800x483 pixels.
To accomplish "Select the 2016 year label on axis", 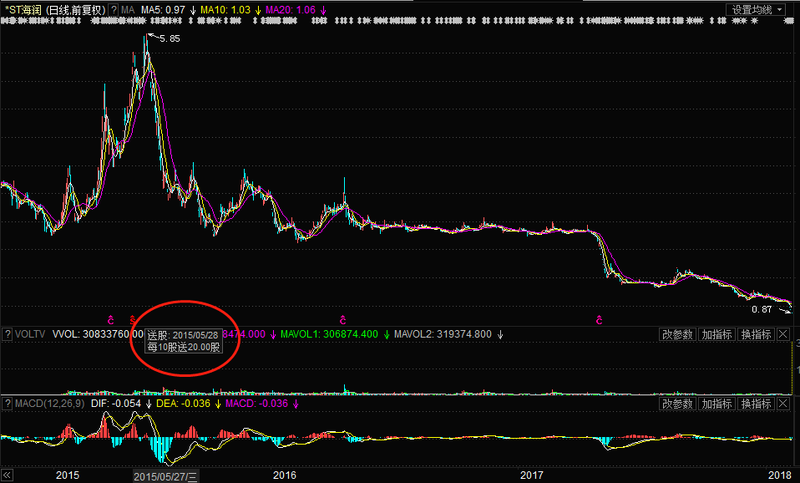I will tap(285, 475).
